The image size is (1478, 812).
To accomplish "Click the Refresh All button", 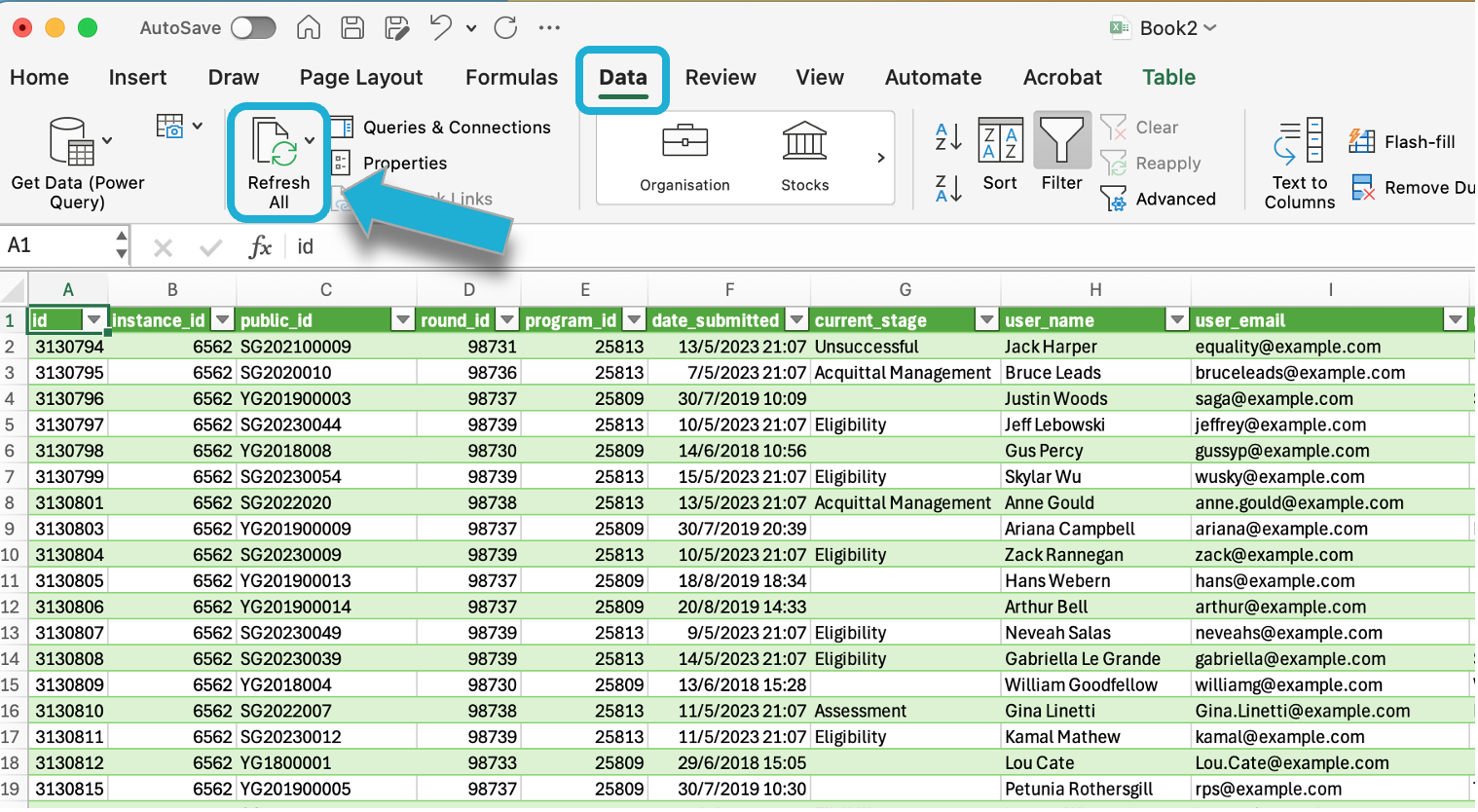I will coord(277,162).
